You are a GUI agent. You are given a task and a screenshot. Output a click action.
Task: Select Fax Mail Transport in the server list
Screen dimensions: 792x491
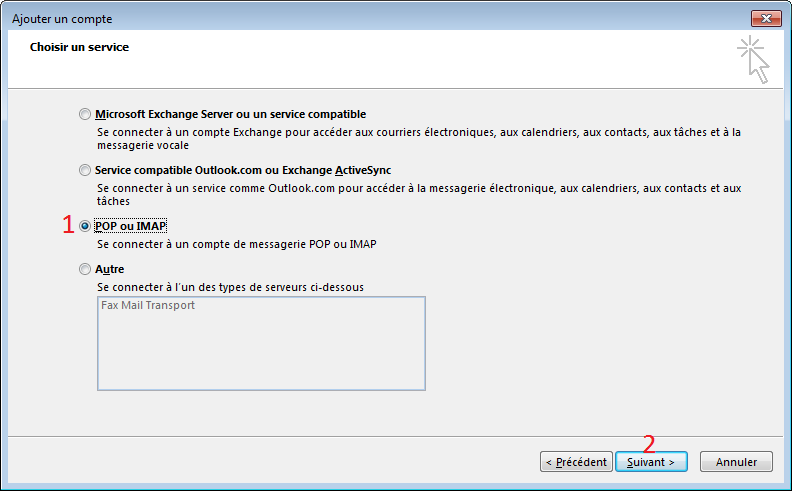coord(148,306)
